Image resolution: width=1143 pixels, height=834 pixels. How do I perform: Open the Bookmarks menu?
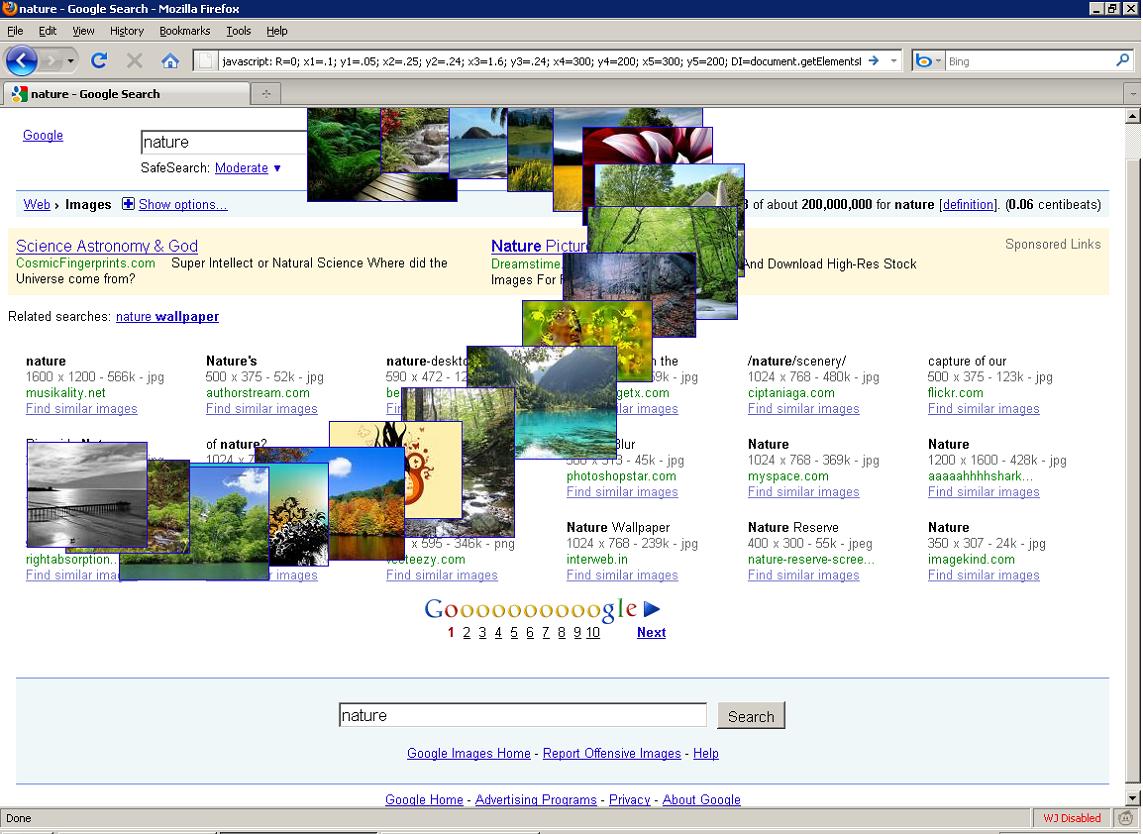coord(184,31)
